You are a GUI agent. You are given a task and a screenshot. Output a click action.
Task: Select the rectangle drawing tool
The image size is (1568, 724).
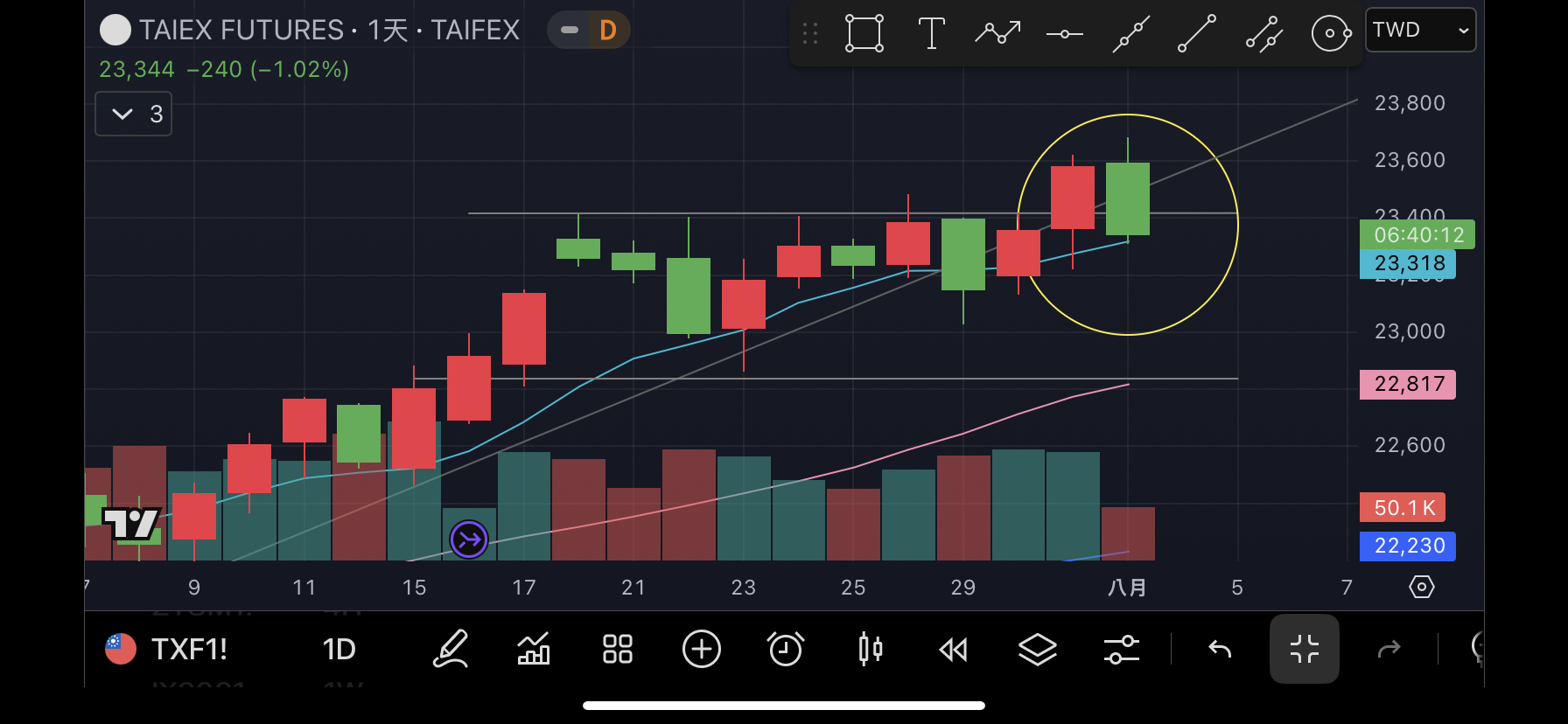coord(864,34)
